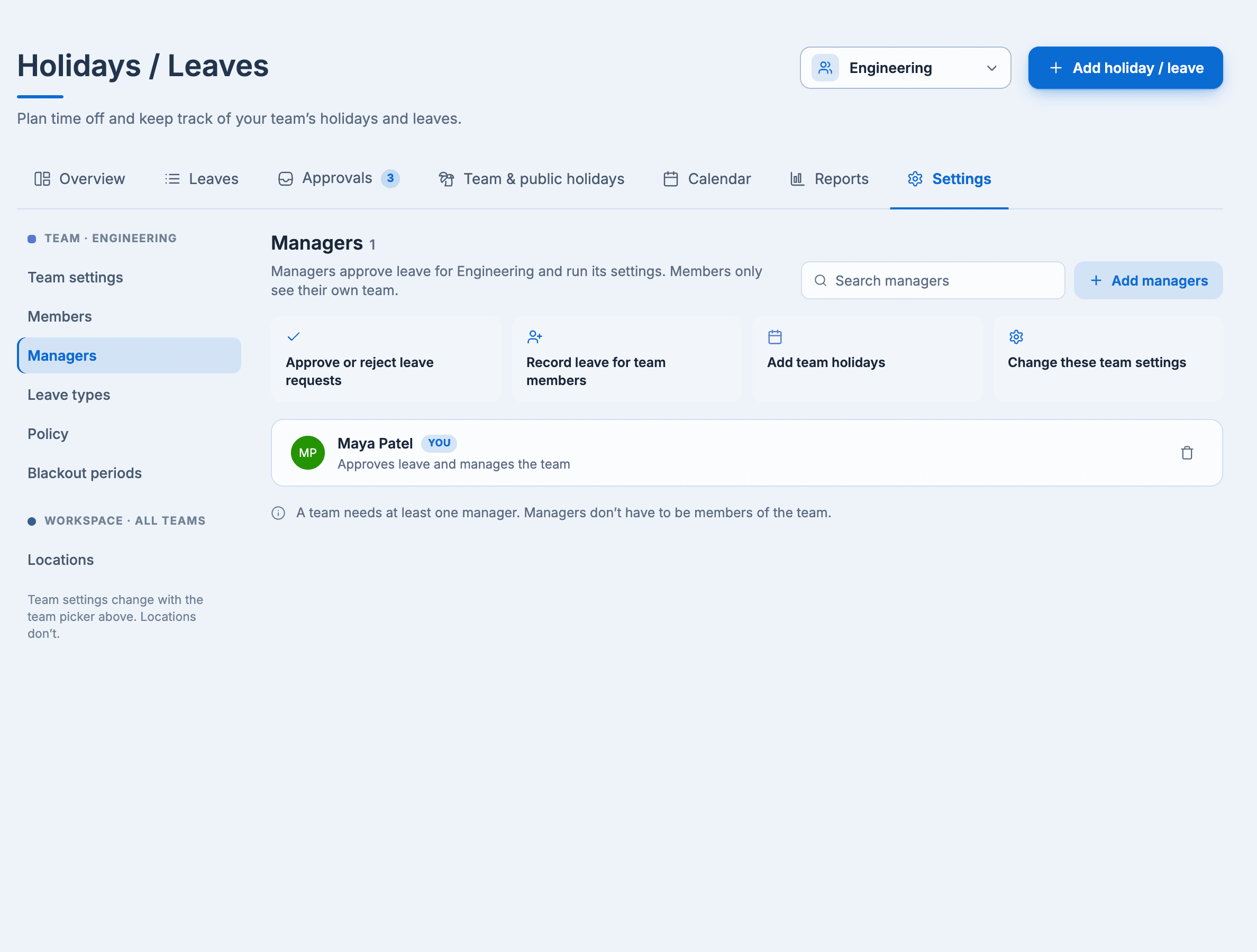Screen dimensions: 1257x952
Task: Switch to the Reports tab
Action: click(x=829, y=179)
